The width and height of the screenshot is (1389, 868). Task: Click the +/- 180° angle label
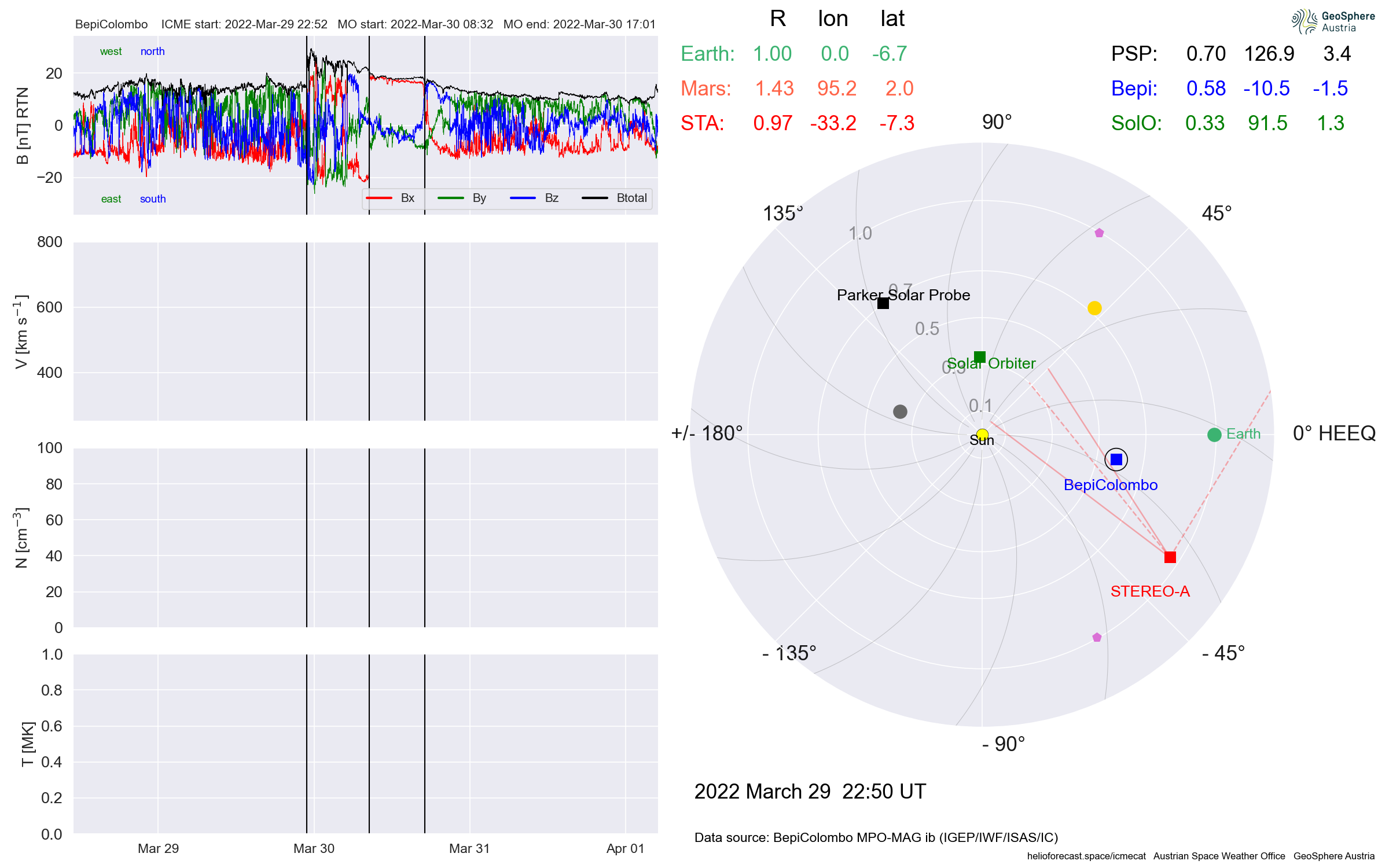pyautogui.click(x=707, y=433)
